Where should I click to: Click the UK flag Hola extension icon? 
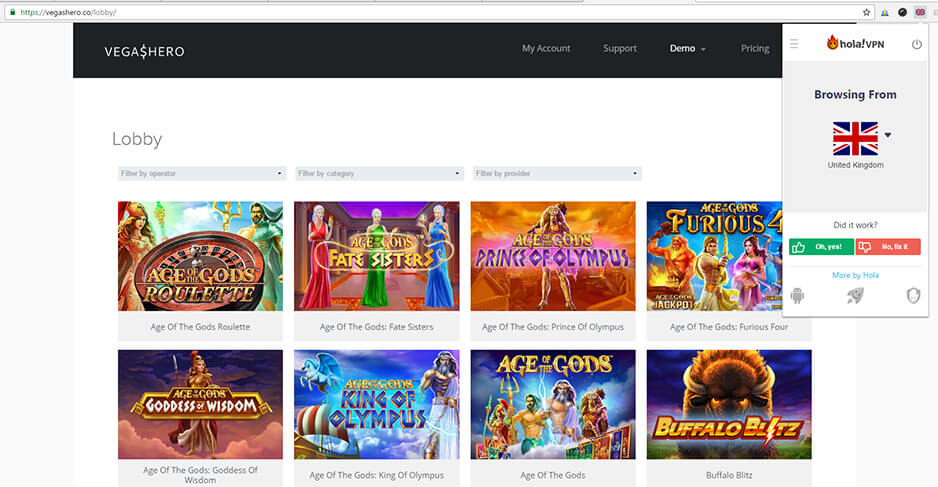point(920,12)
